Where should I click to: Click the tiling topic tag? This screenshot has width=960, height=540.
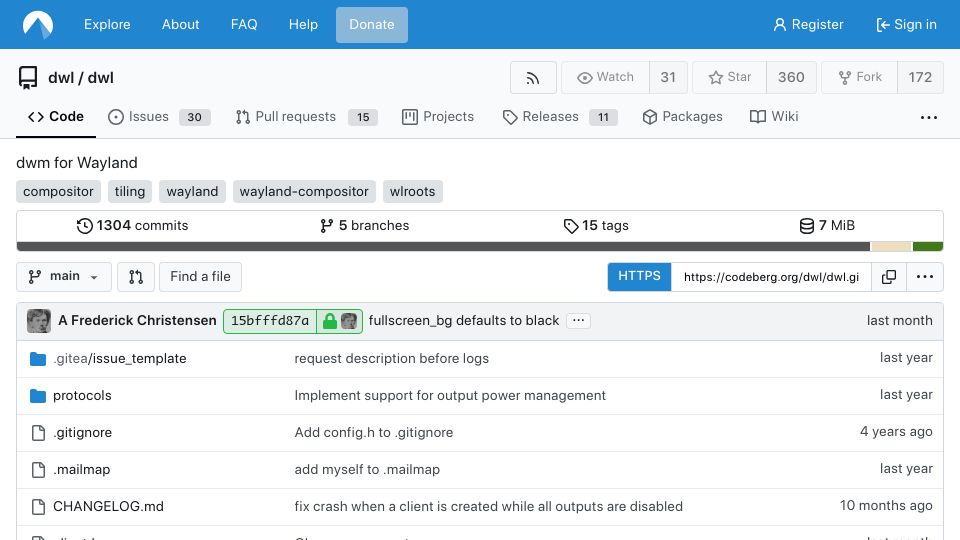(130, 192)
